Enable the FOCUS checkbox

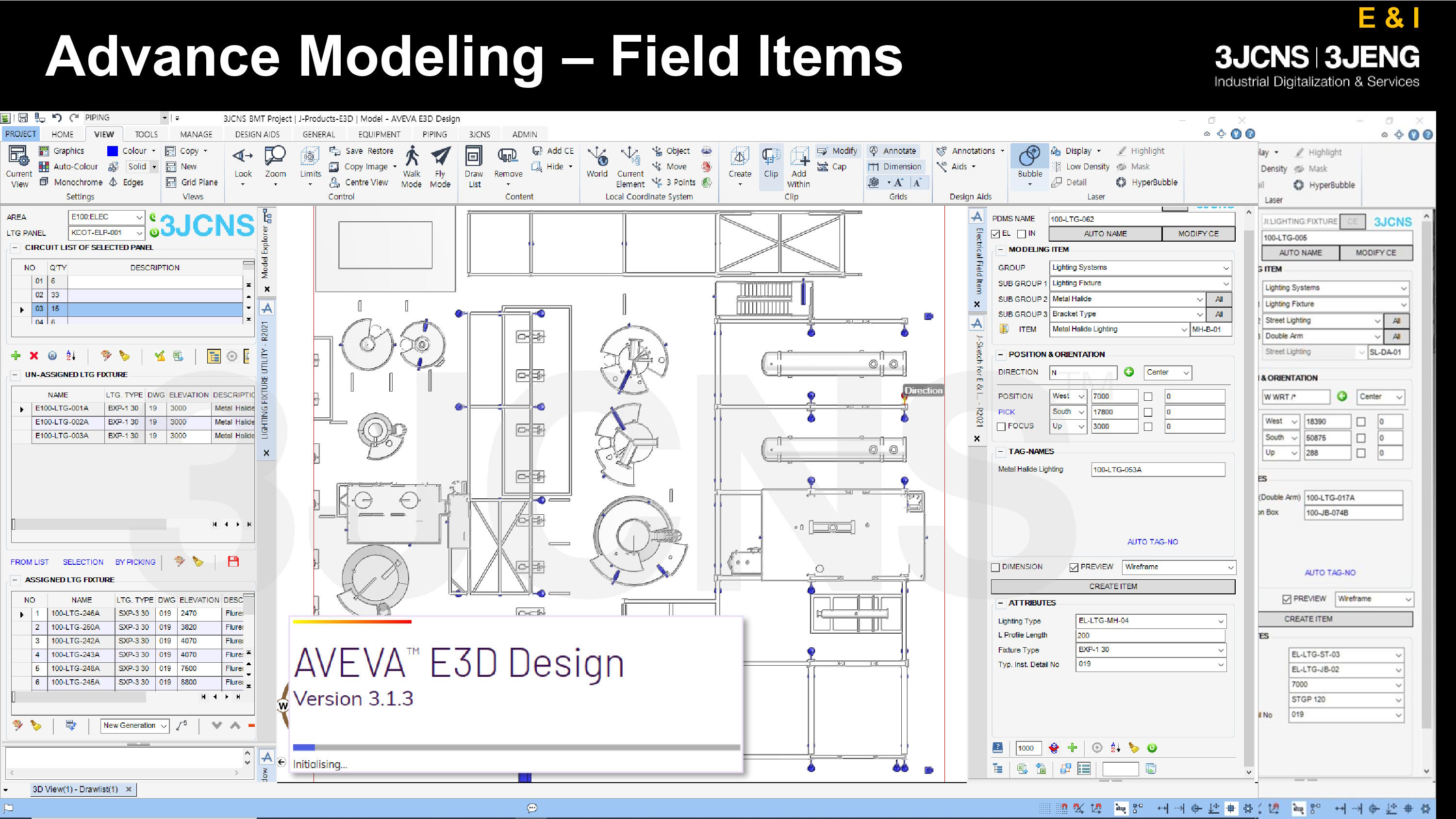click(1002, 426)
